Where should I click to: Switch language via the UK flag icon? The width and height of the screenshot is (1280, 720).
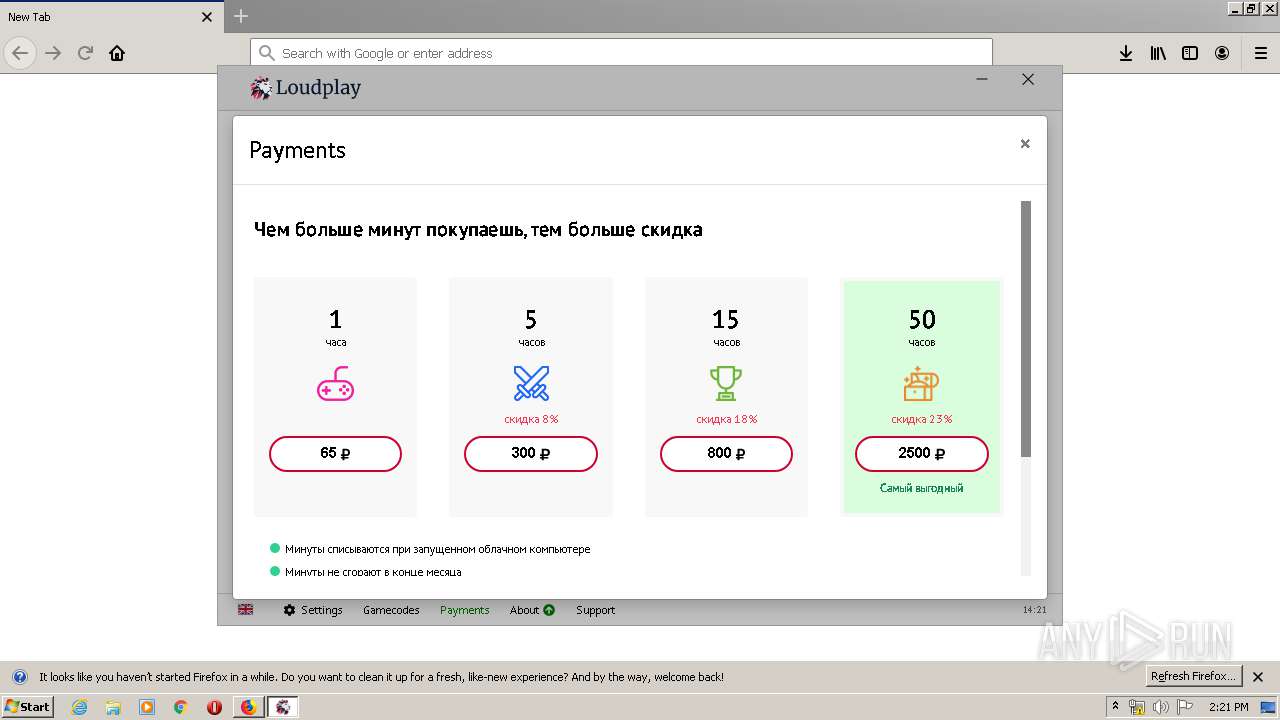click(x=245, y=609)
